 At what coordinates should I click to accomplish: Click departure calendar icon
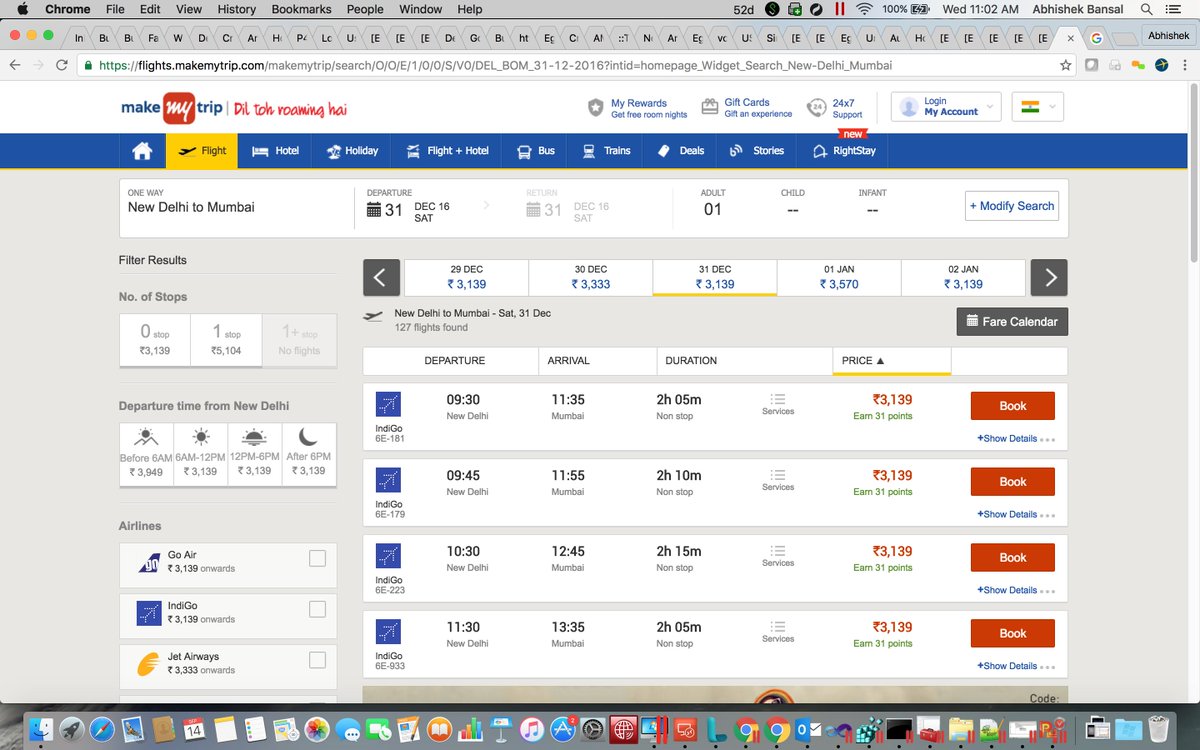[x=374, y=209]
